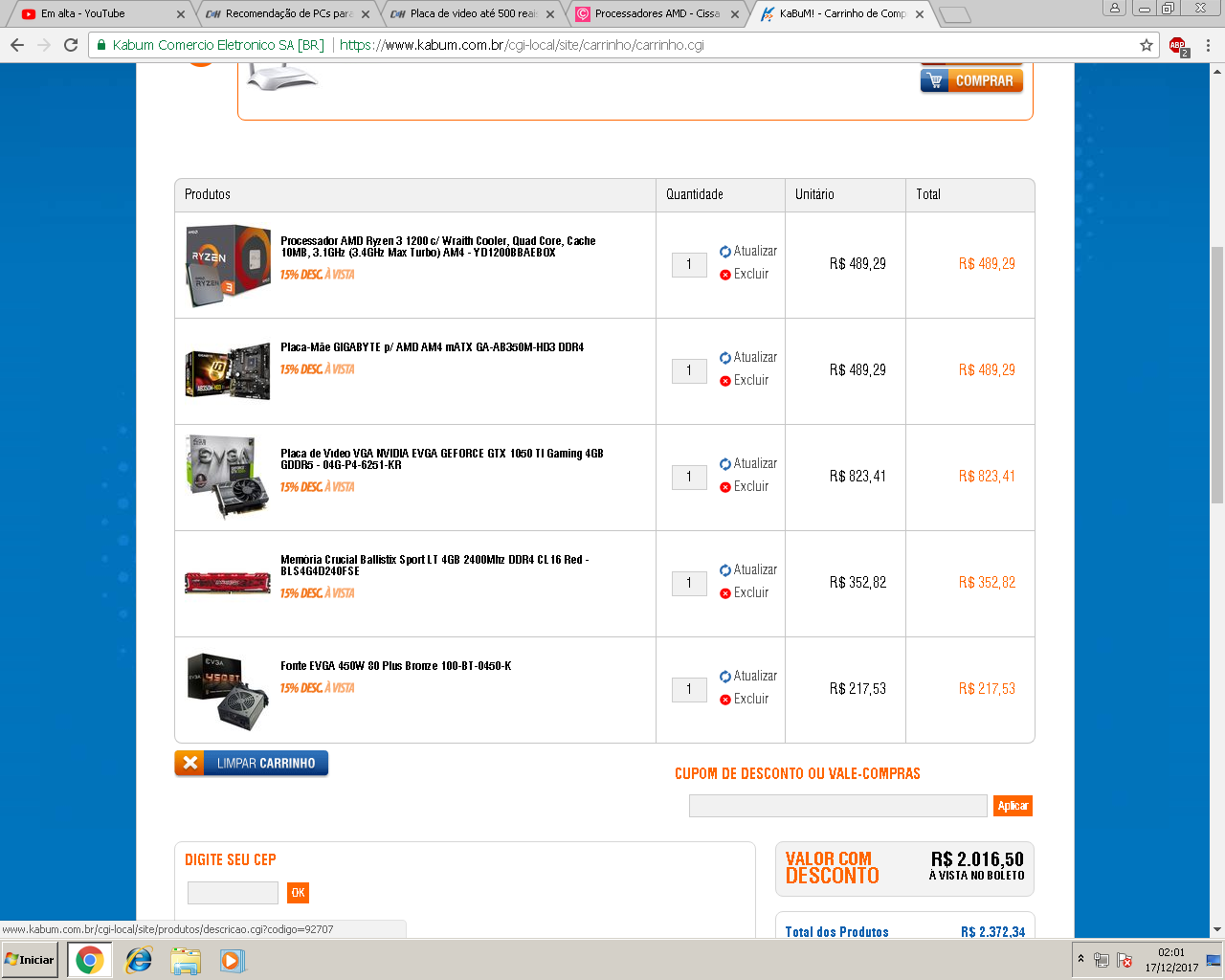
Task: Click the 'R$ 2.016,50' discounted value
Action: pos(977,859)
